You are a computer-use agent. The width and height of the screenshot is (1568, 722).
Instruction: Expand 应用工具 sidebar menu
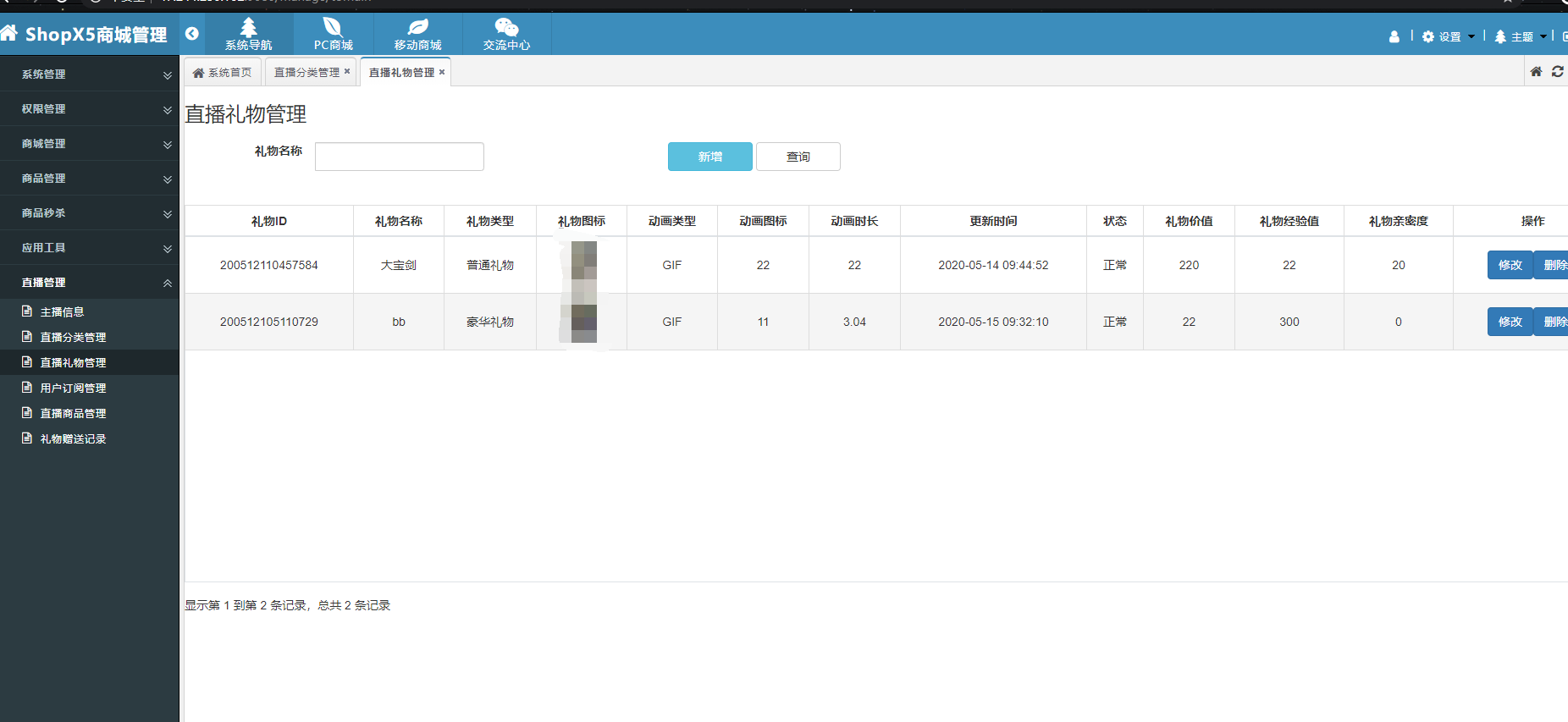point(90,248)
